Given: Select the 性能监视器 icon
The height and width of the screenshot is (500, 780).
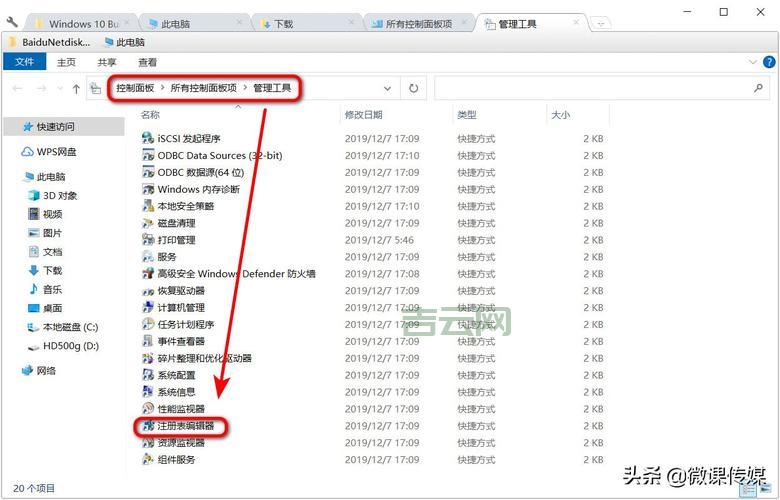Looking at the screenshot, I should tap(148, 409).
